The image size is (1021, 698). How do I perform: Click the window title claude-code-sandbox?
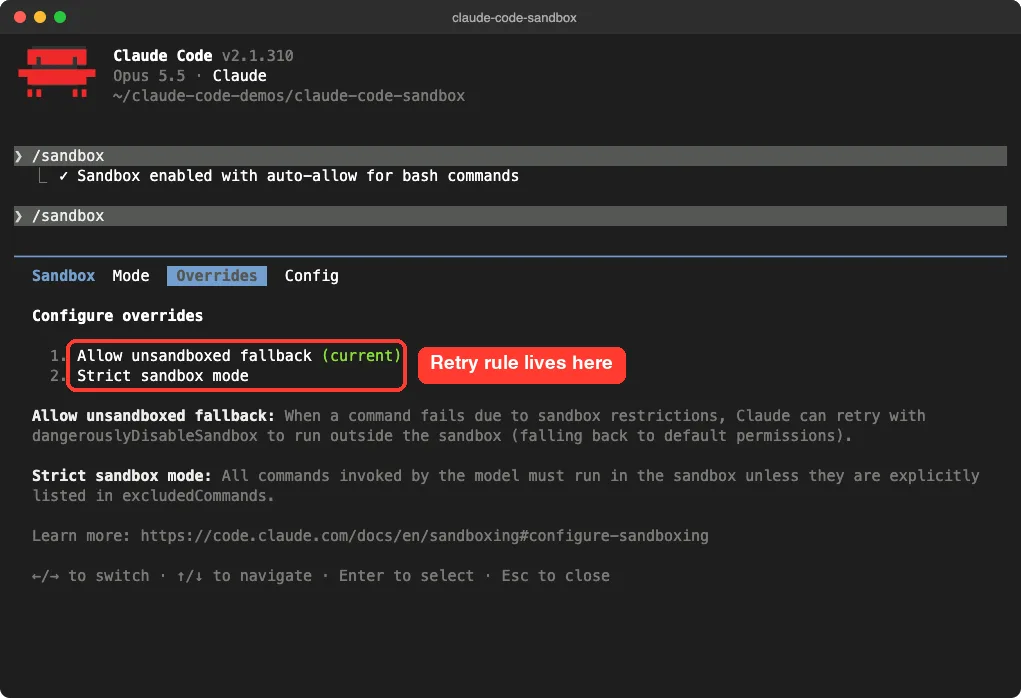[x=514, y=18]
